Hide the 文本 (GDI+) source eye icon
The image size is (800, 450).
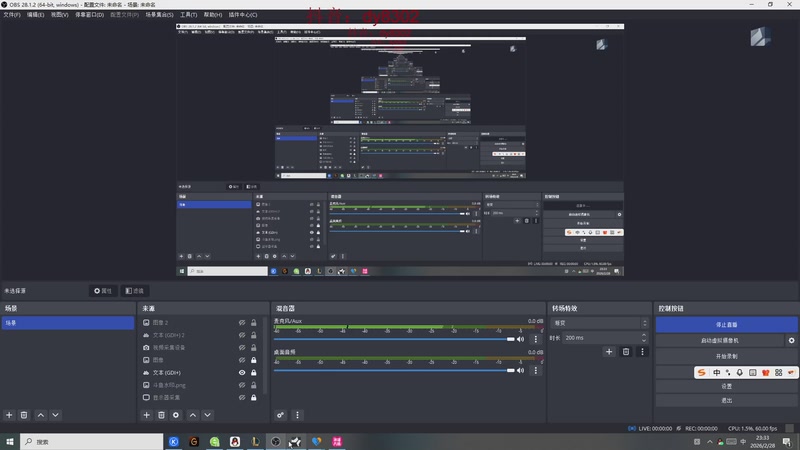pyautogui.click(x=242, y=372)
